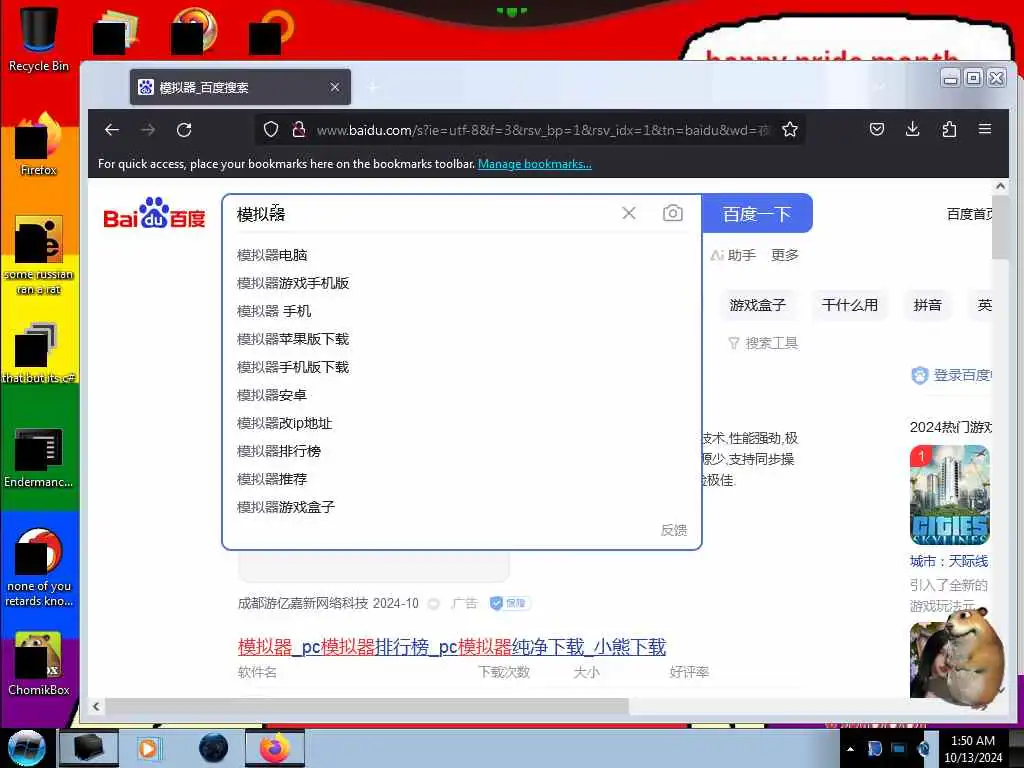Open result 模拟器_pc模拟器排行榜 小熊下载
Viewport: 1024px width, 768px height.
[x=452, y=647]
